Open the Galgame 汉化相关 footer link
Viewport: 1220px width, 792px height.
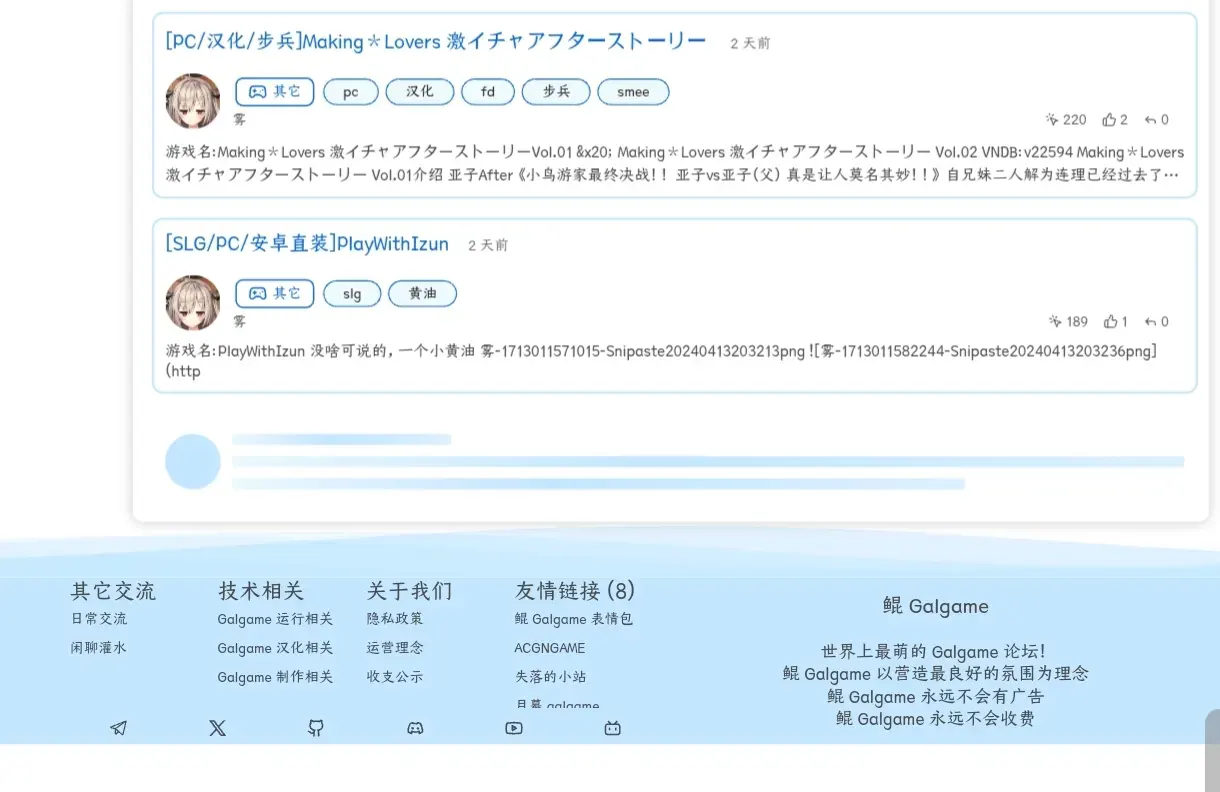pyautogui.click(x=275, y=648)
